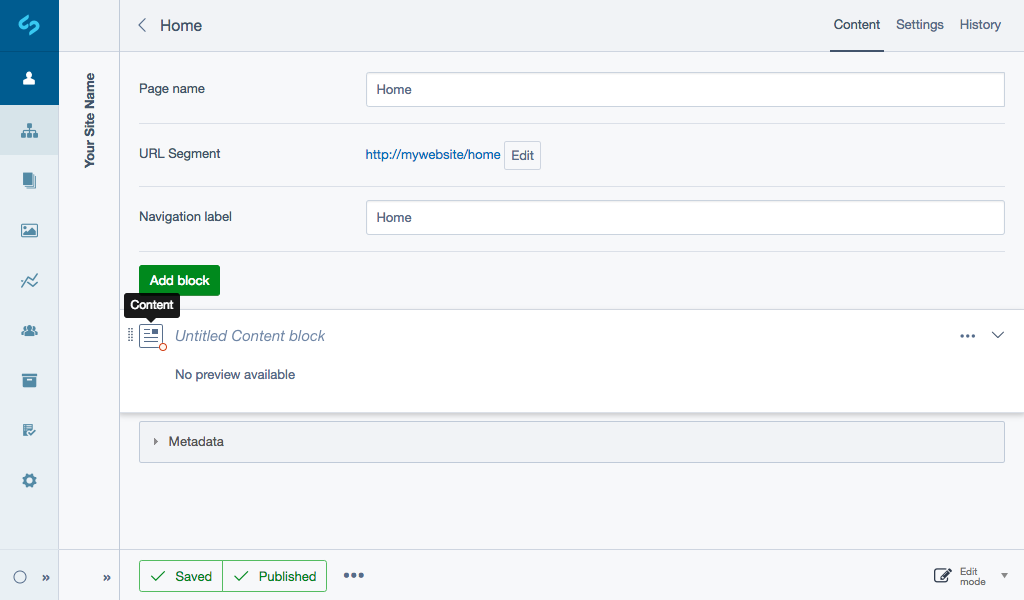Open the Security users group icon
Viewport: 1024px width, 600px height.
(x=29, y=331)
